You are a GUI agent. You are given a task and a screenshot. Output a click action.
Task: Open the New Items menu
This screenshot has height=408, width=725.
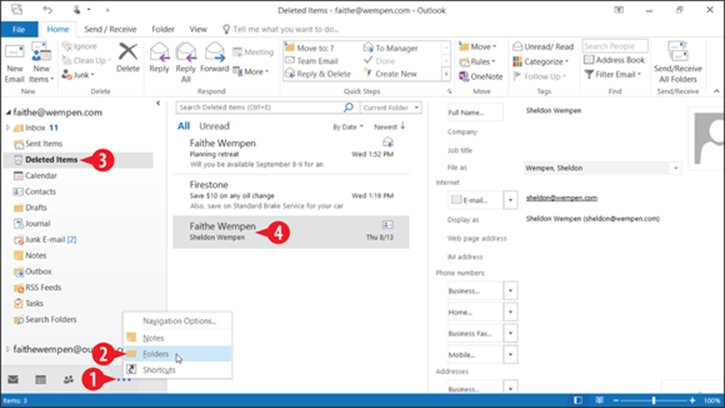tap(41, 62)
